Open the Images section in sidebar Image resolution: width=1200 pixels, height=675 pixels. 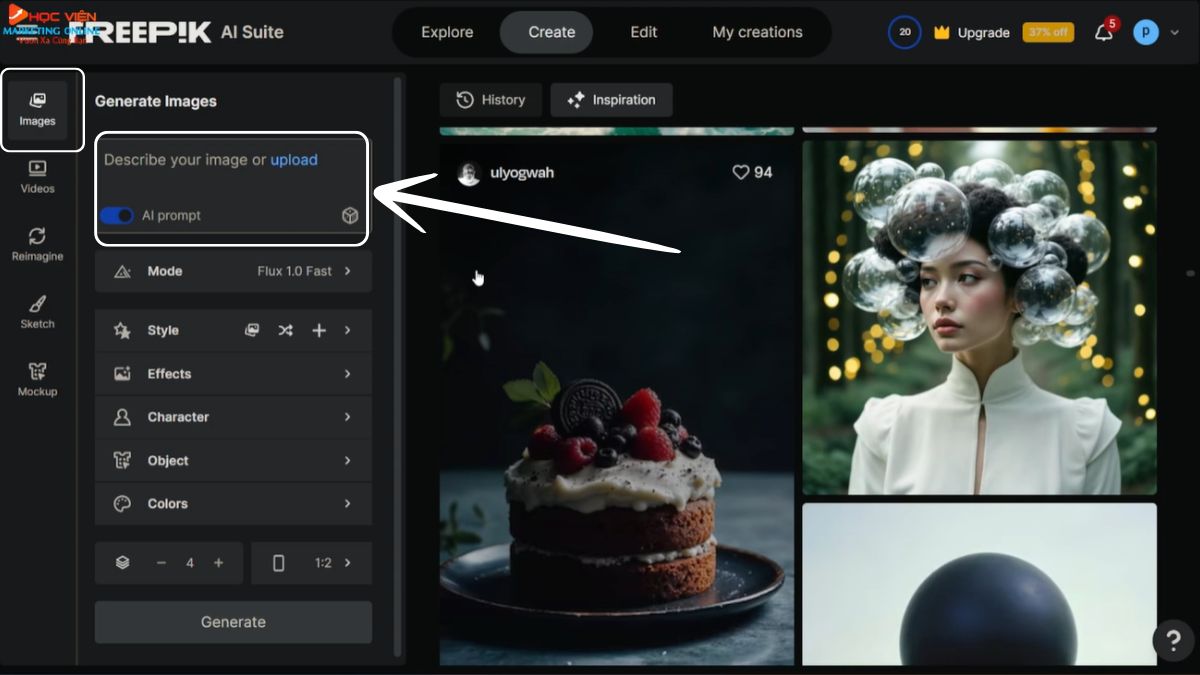[x=38, y=110]
